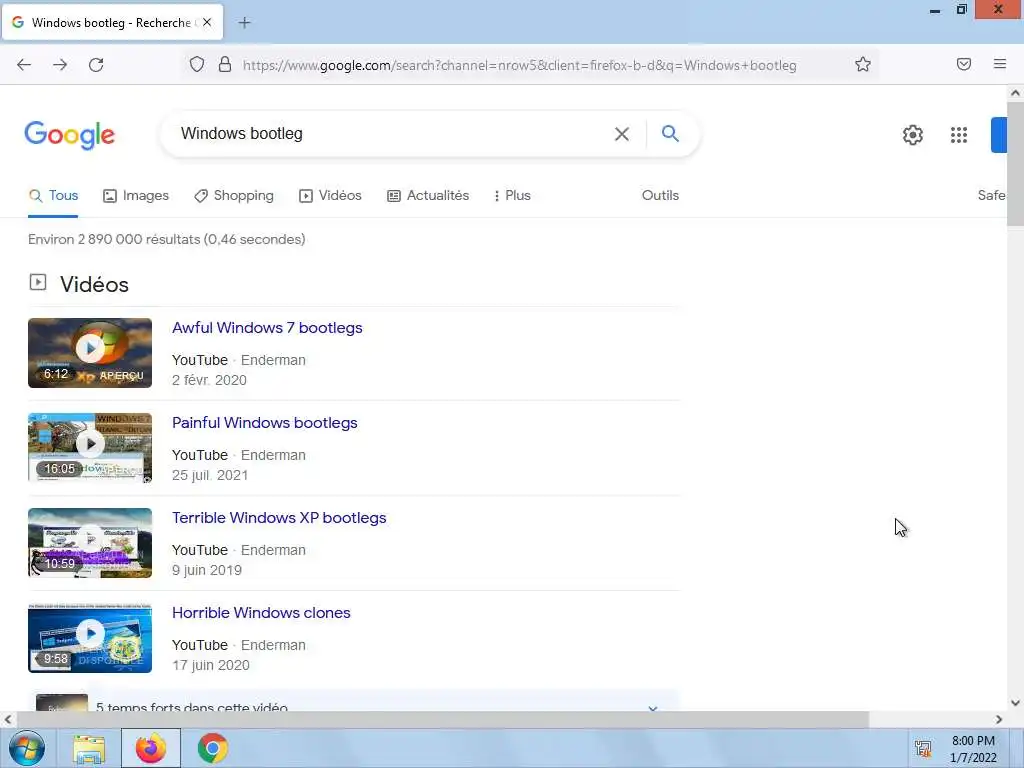Expand the 5 temps forts chevron
The image size is (1024, 768).
[x=652, y=707]
